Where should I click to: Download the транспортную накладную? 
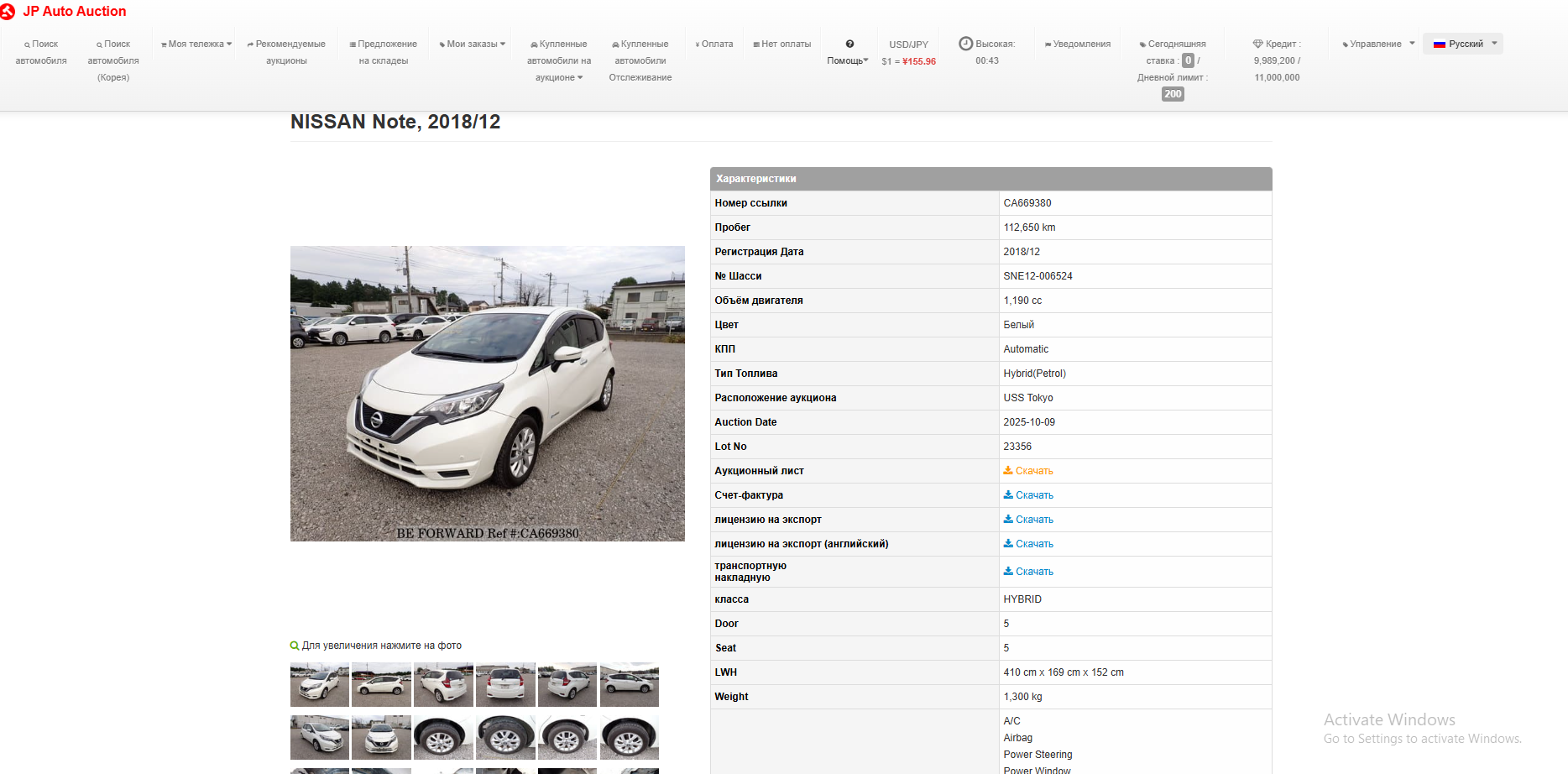(1028, 572)
